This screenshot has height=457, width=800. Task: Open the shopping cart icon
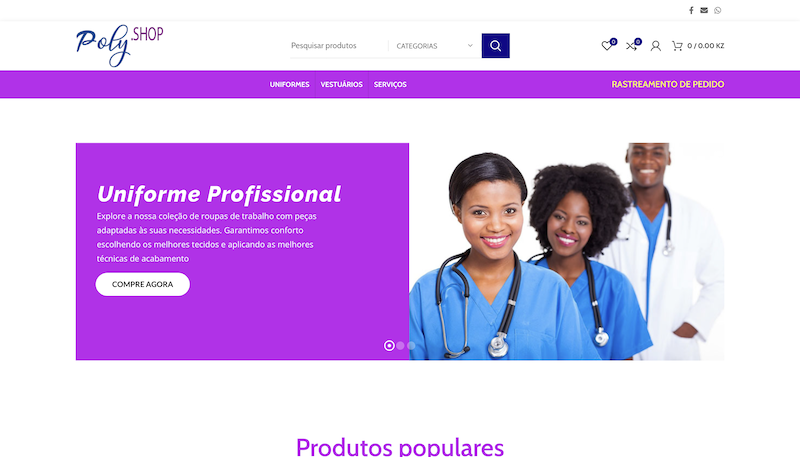pos(677,46)
